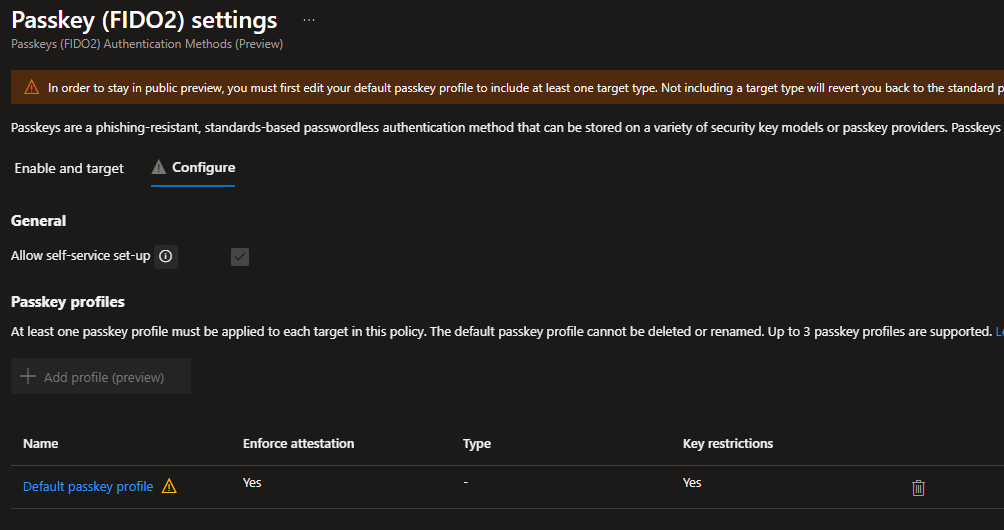1004x530 pixels.
Task: Delete the Default passkey profile with trash icon
Action: tap(918, 488)
